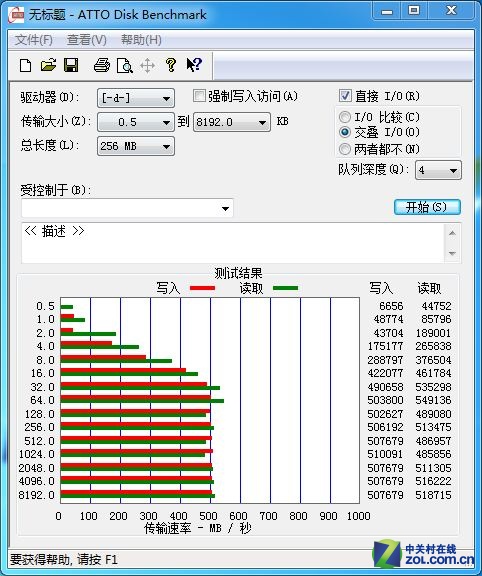Click description box scroll down arrow

pos(452,253)
